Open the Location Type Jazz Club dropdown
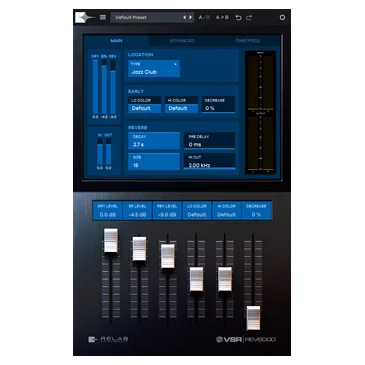 (x=154, y=69)
